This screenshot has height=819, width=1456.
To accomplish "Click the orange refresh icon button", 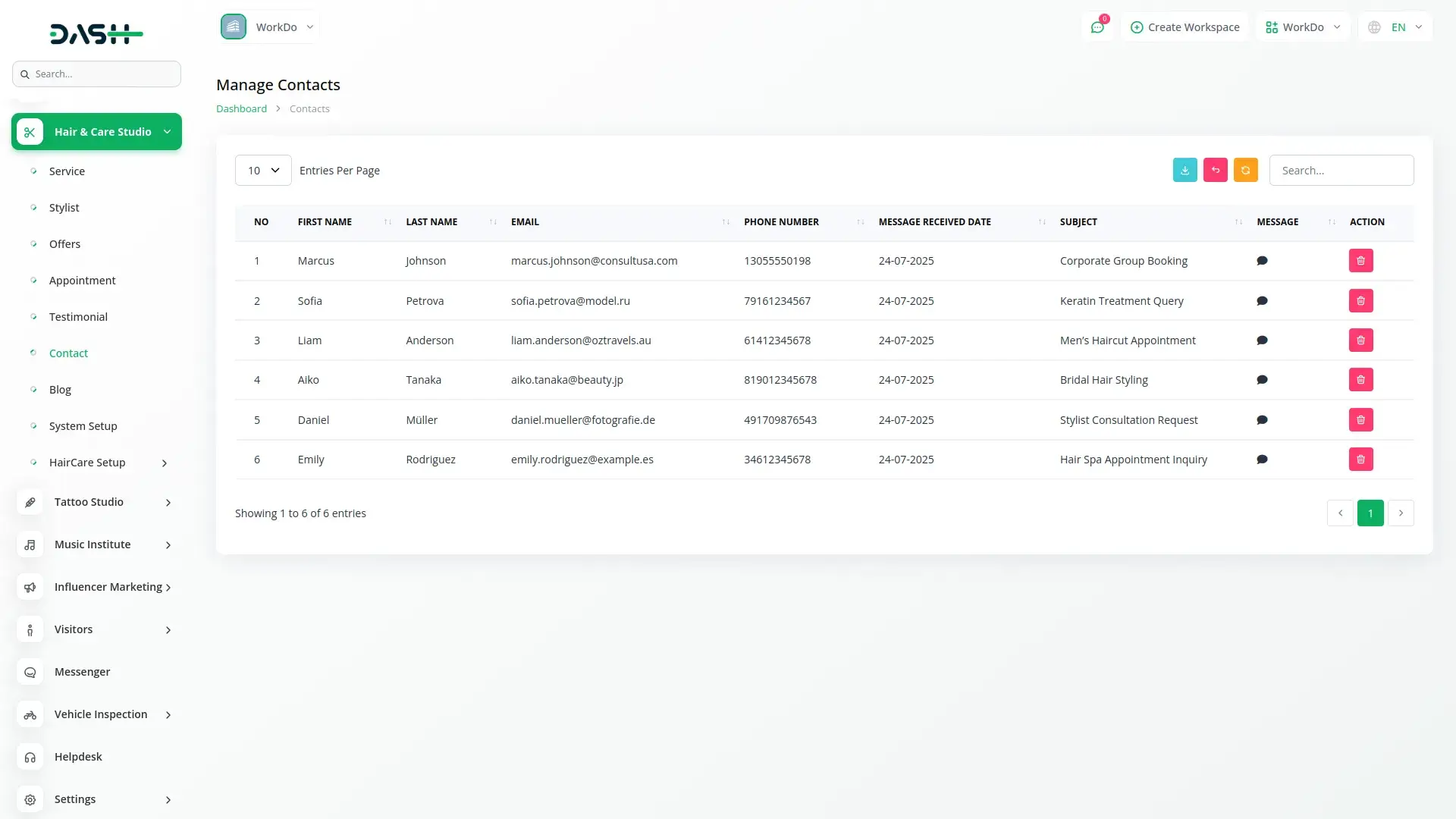I will pos(1245,170).
